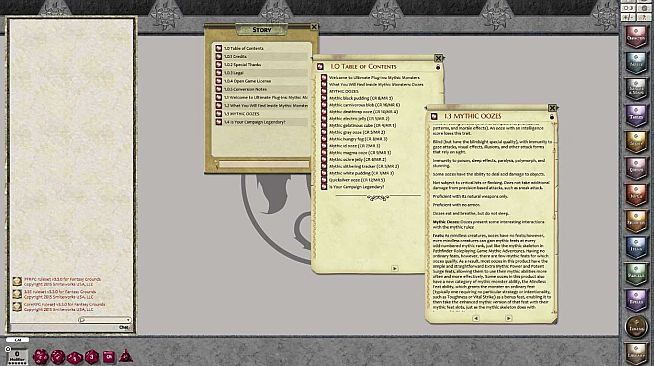654x366 pixels.
Task: Select Mythic slithering tracker contents entry
Action: point(364,166)
